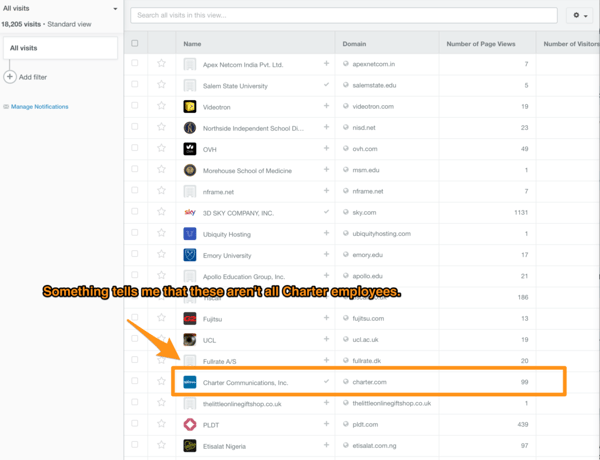
Task: Click the Charter Communications logo icon
Action: [190, 382]
